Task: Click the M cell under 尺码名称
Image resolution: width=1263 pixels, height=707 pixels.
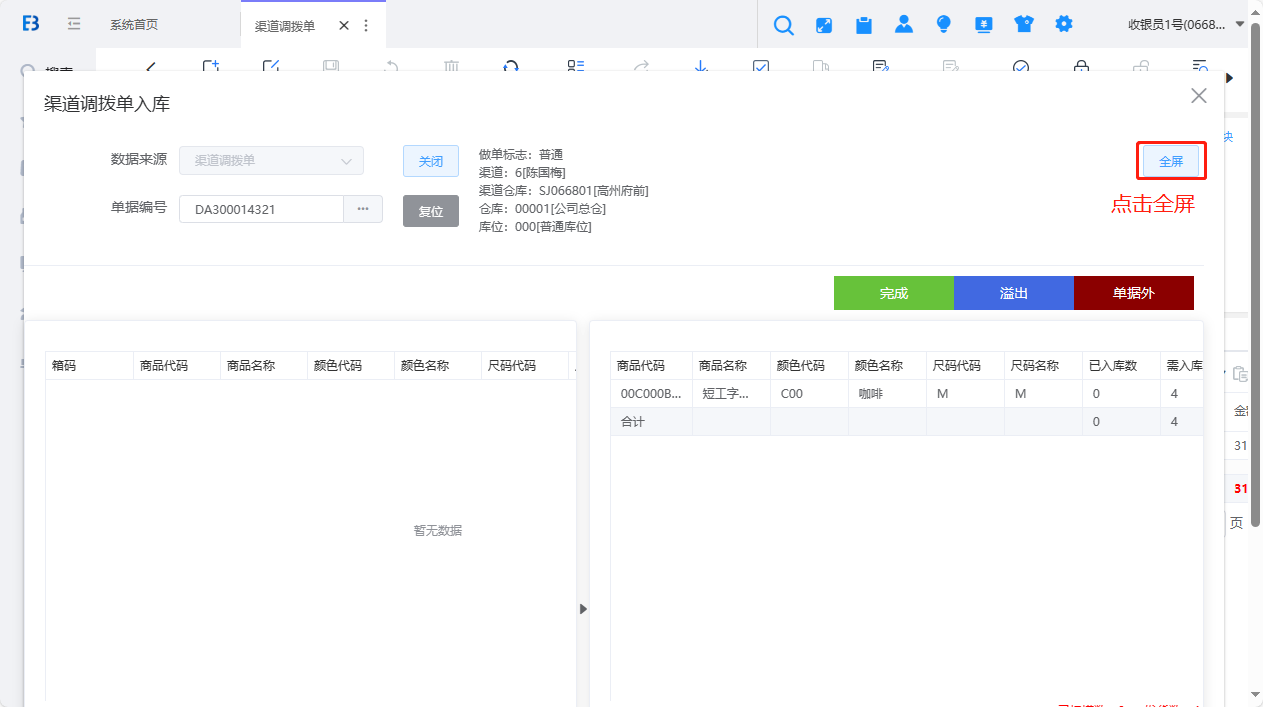Action: coord(1043,394)
